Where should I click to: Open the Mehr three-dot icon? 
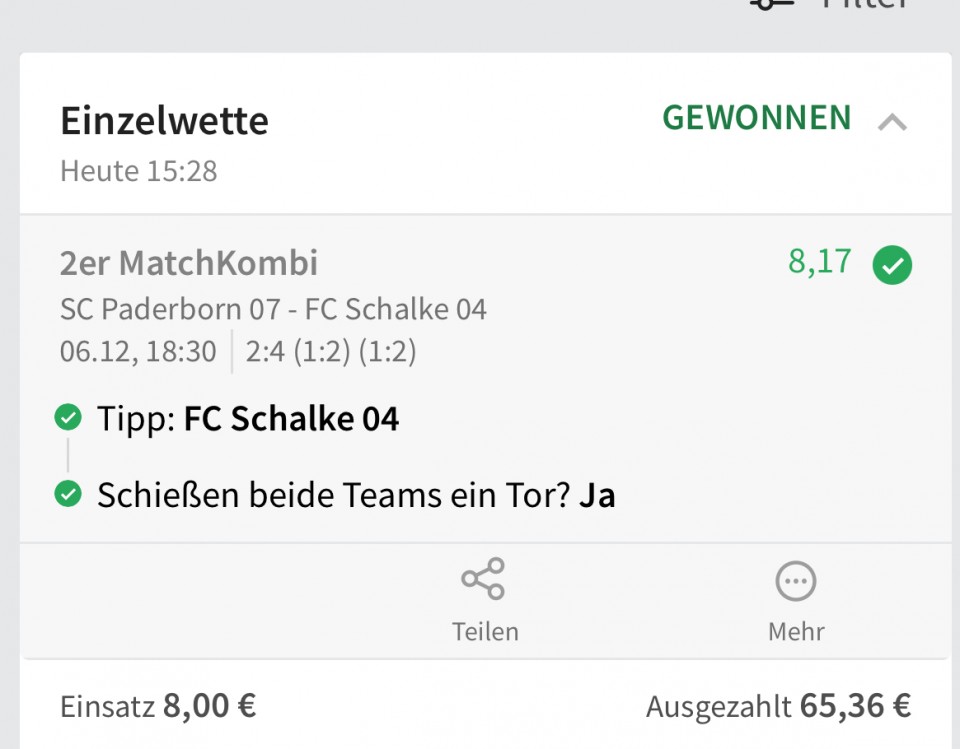[x=796, y=581]
